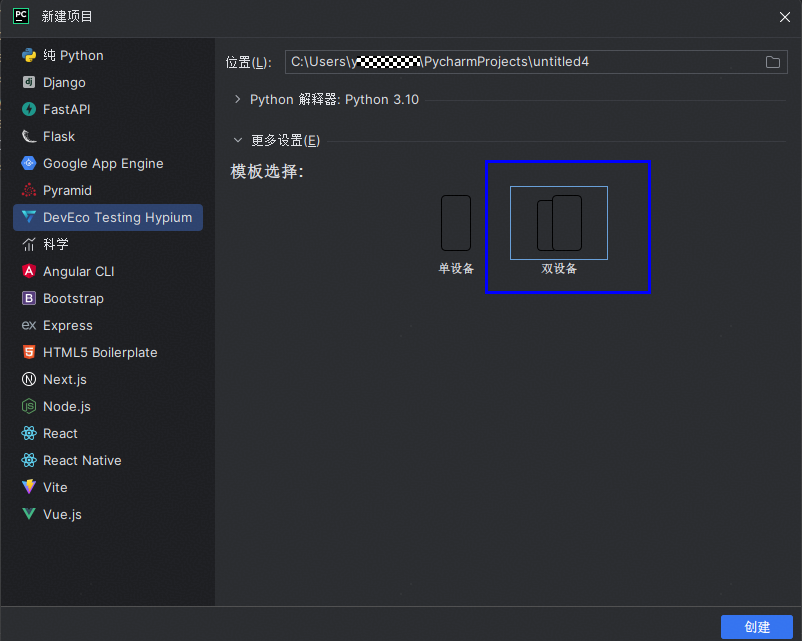This screenshot has height=641, width=802.
Task: Select the Vite icon
Action: point(29,487)
